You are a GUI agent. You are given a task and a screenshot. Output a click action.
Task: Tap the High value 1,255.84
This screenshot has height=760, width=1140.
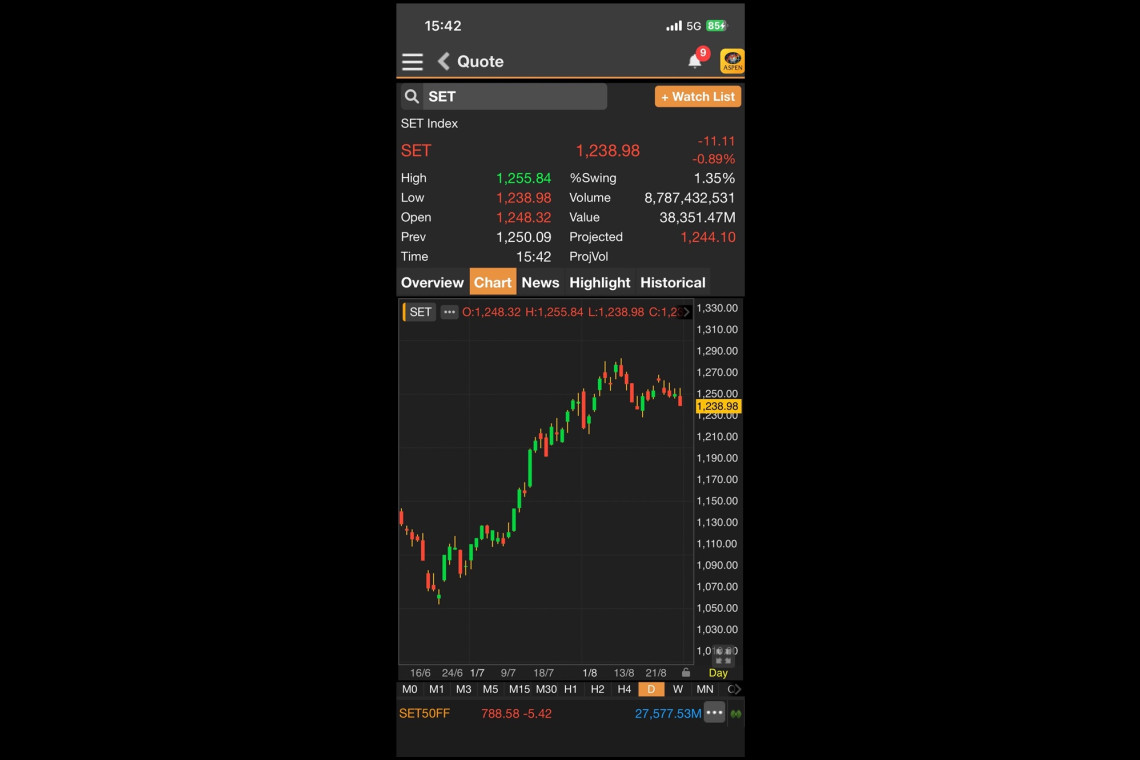tap(523, 178)
